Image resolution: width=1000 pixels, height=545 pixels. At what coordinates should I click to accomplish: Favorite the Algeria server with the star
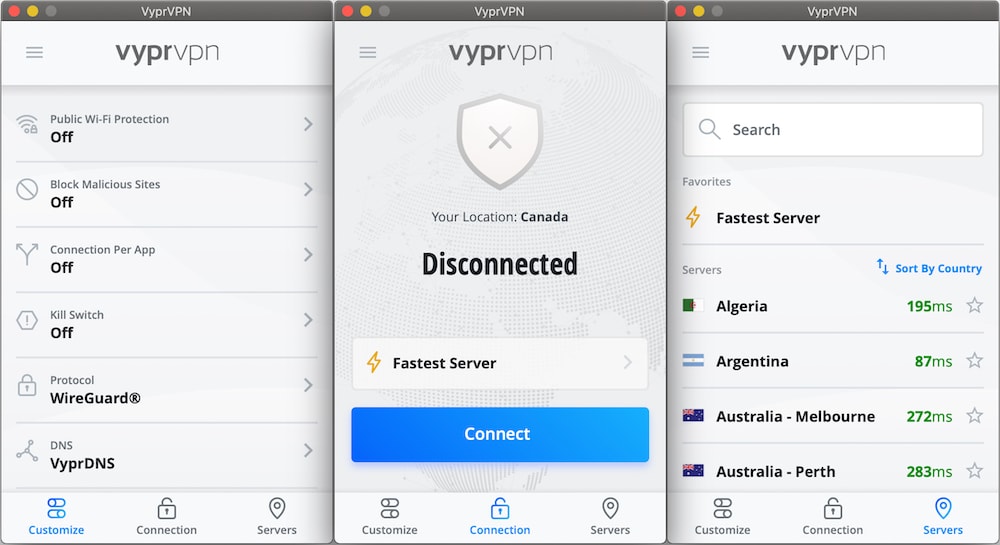[x=974, y=305]
